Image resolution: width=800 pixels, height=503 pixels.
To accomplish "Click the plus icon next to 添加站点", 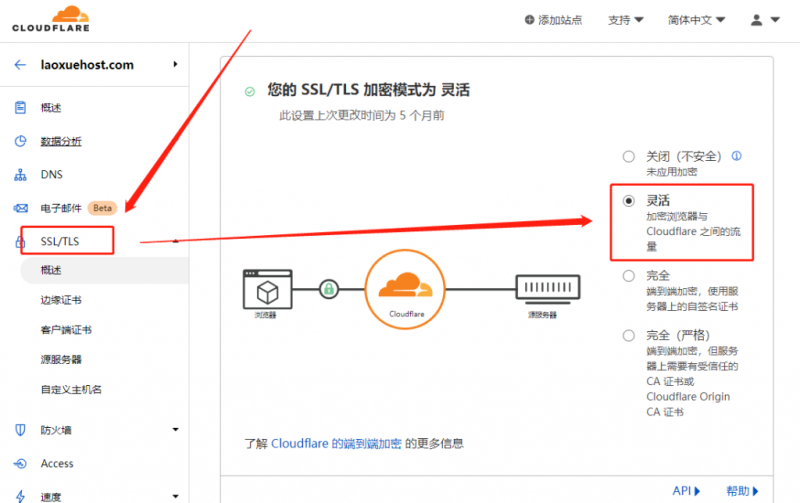I will [x=530, y=20].
